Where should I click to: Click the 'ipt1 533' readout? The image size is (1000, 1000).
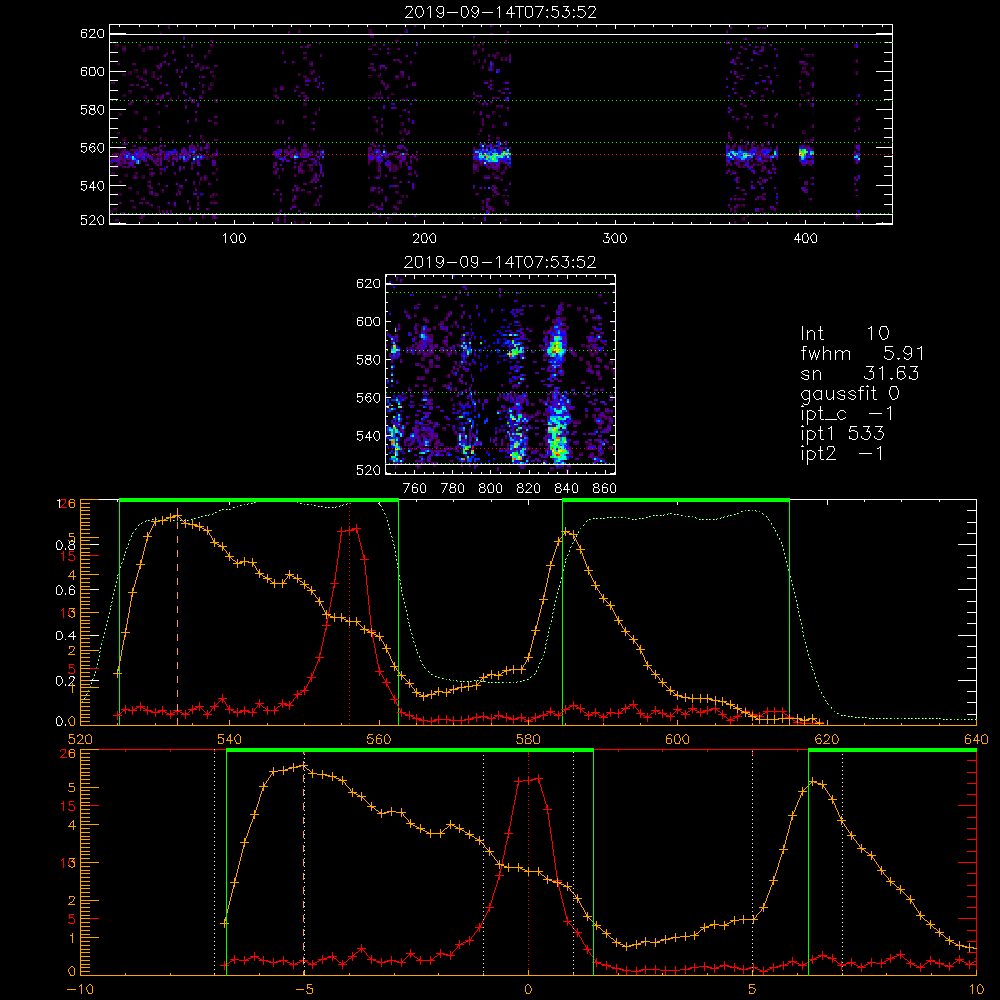(842, 434)
